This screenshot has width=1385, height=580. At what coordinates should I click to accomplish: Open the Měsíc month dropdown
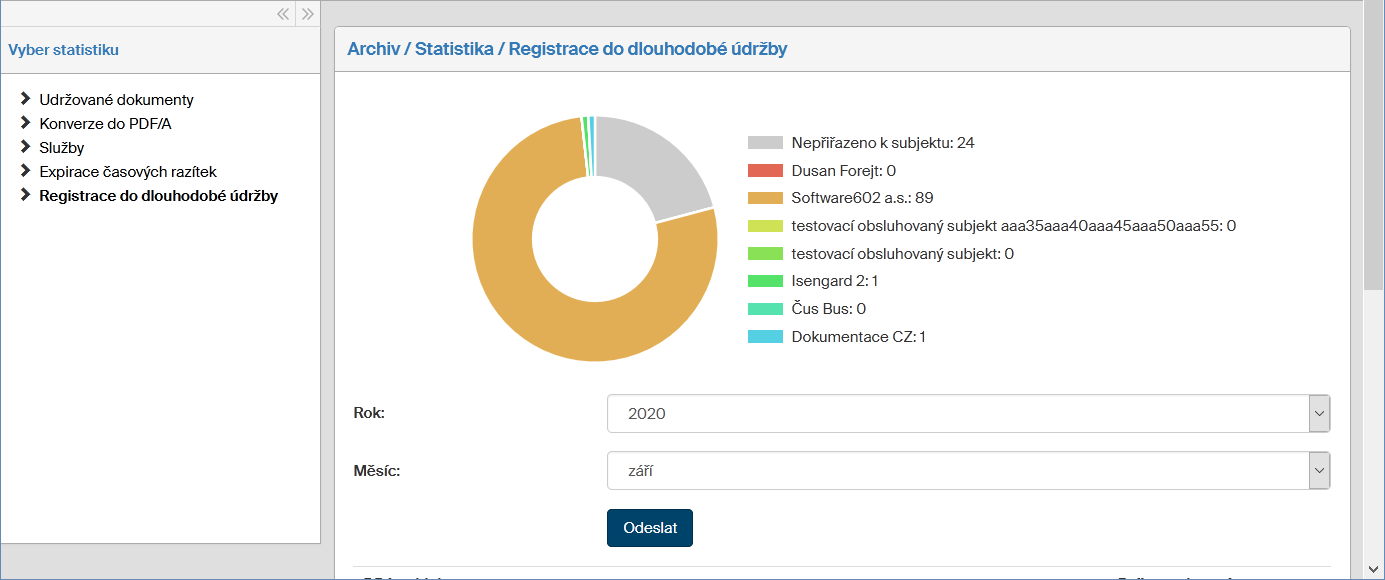coord(968,470)
